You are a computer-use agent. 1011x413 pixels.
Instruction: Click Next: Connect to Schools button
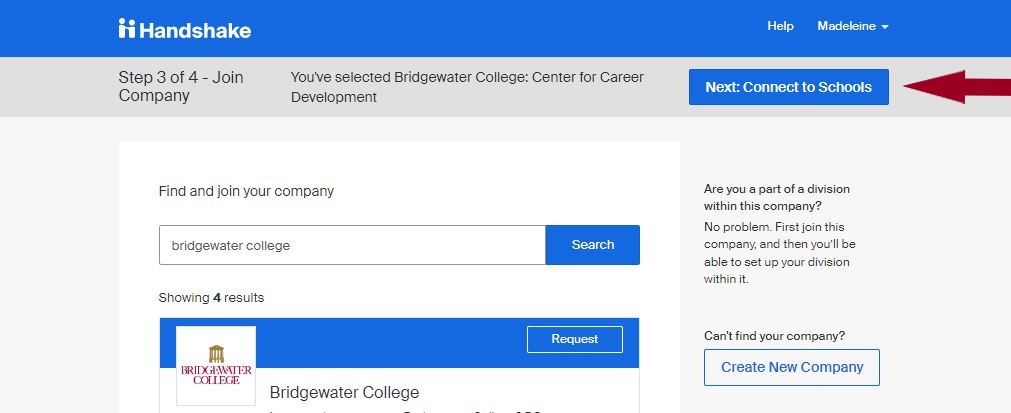pos(789,87)
